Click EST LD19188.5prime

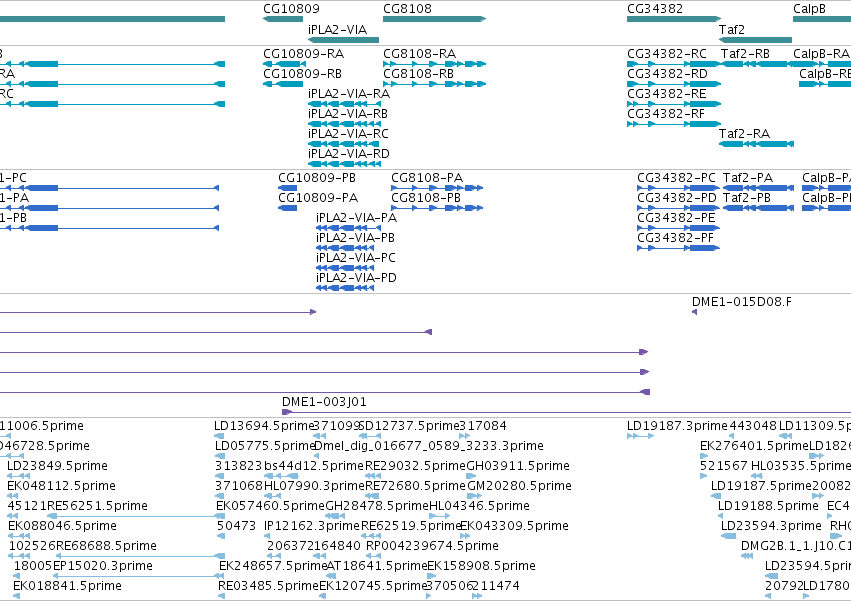pyautogui.click(x=768, y=507)
